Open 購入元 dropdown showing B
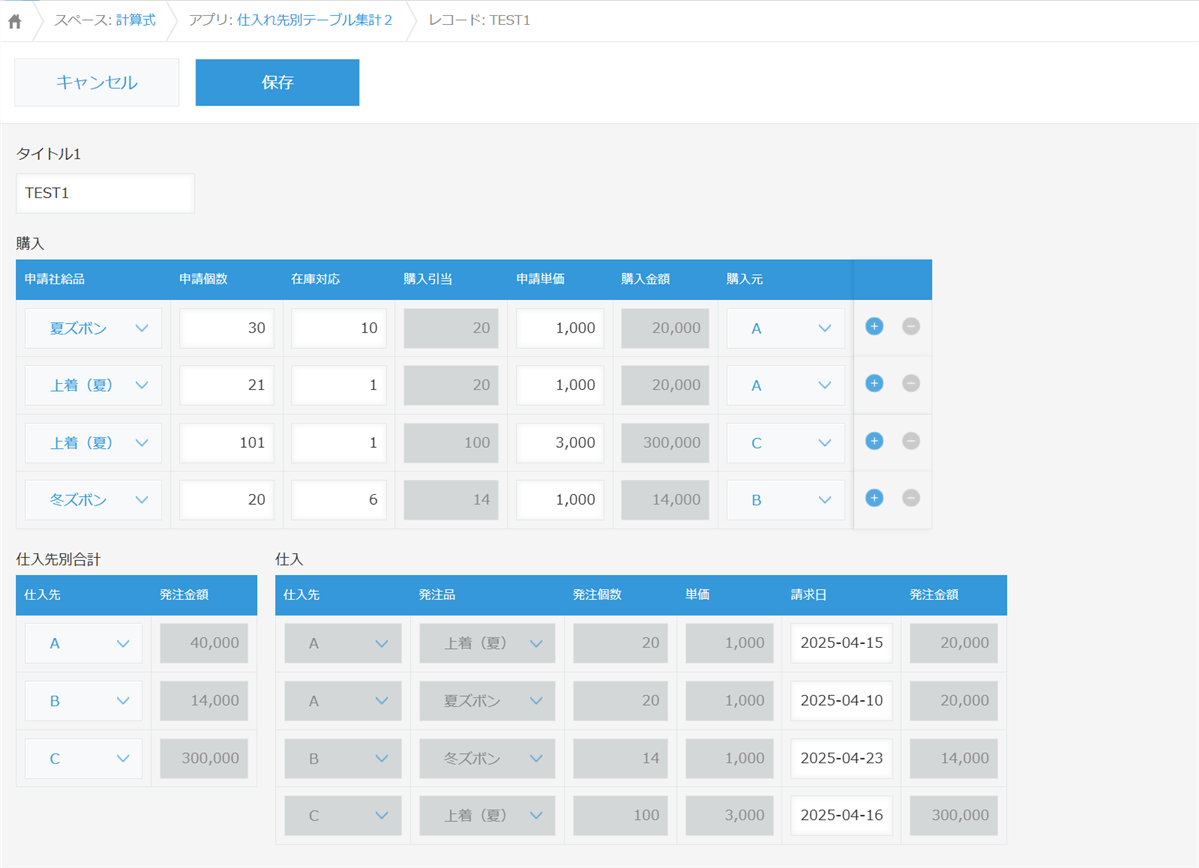1199x868 pixels. point(785,499)
